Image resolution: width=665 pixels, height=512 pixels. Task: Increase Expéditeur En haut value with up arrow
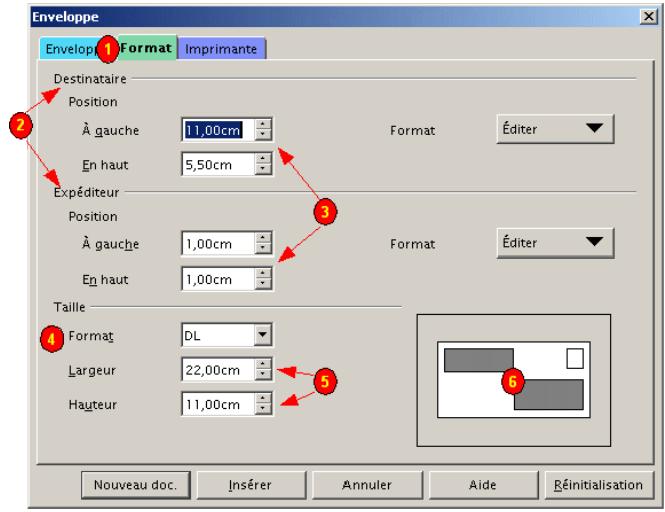263,274
